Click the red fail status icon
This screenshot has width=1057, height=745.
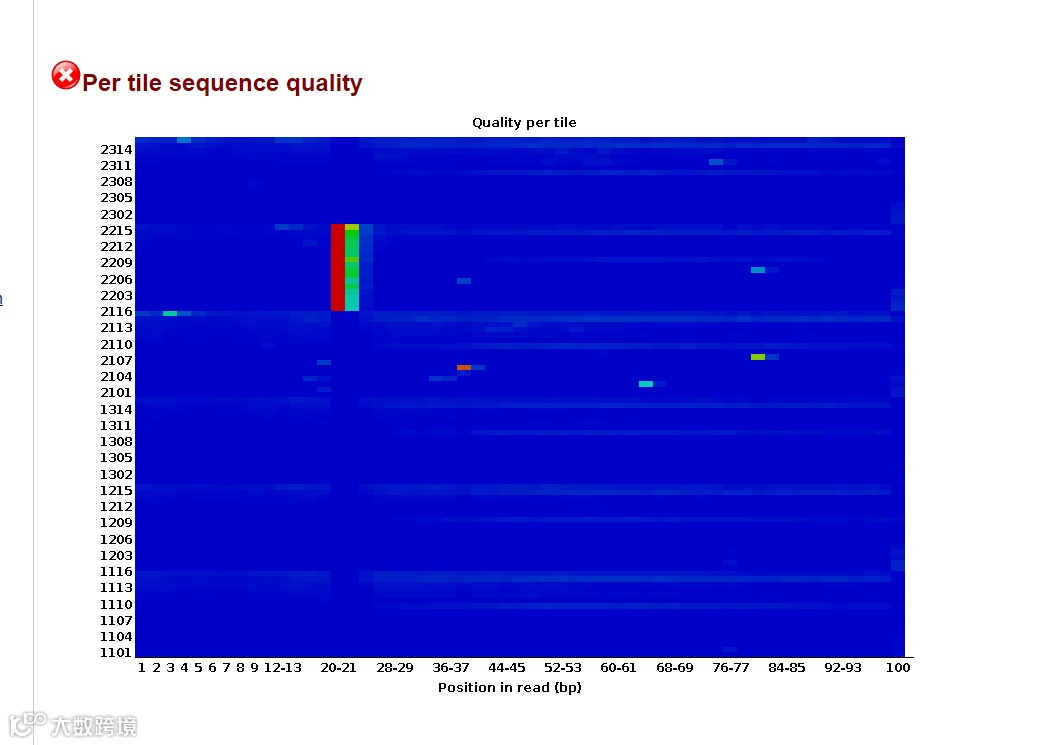[65, 76]
